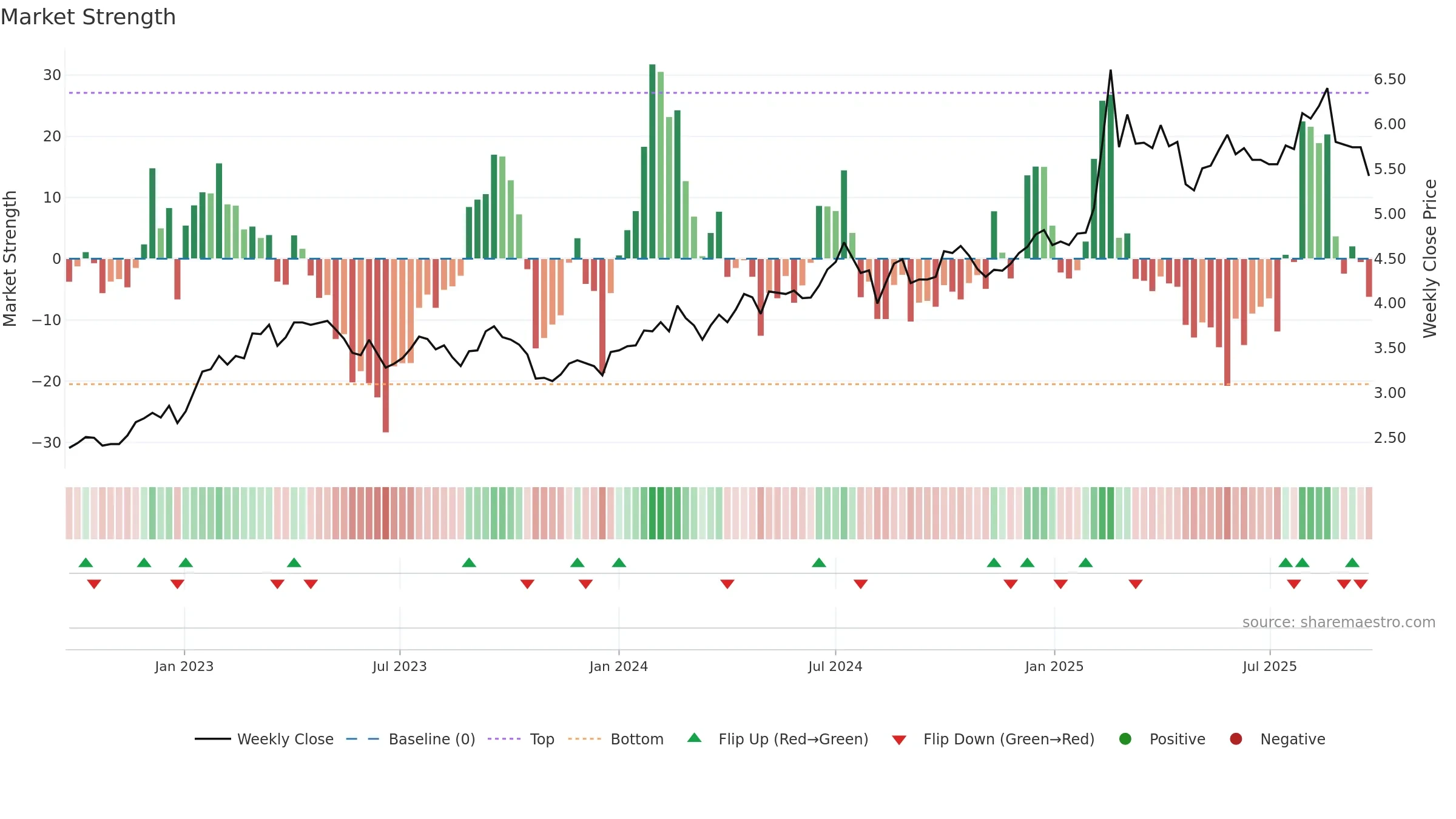This screenshot has height=819, width=1456.
Task: Click the weekly close price peak in early 2025
Action: coord(1111,71)
